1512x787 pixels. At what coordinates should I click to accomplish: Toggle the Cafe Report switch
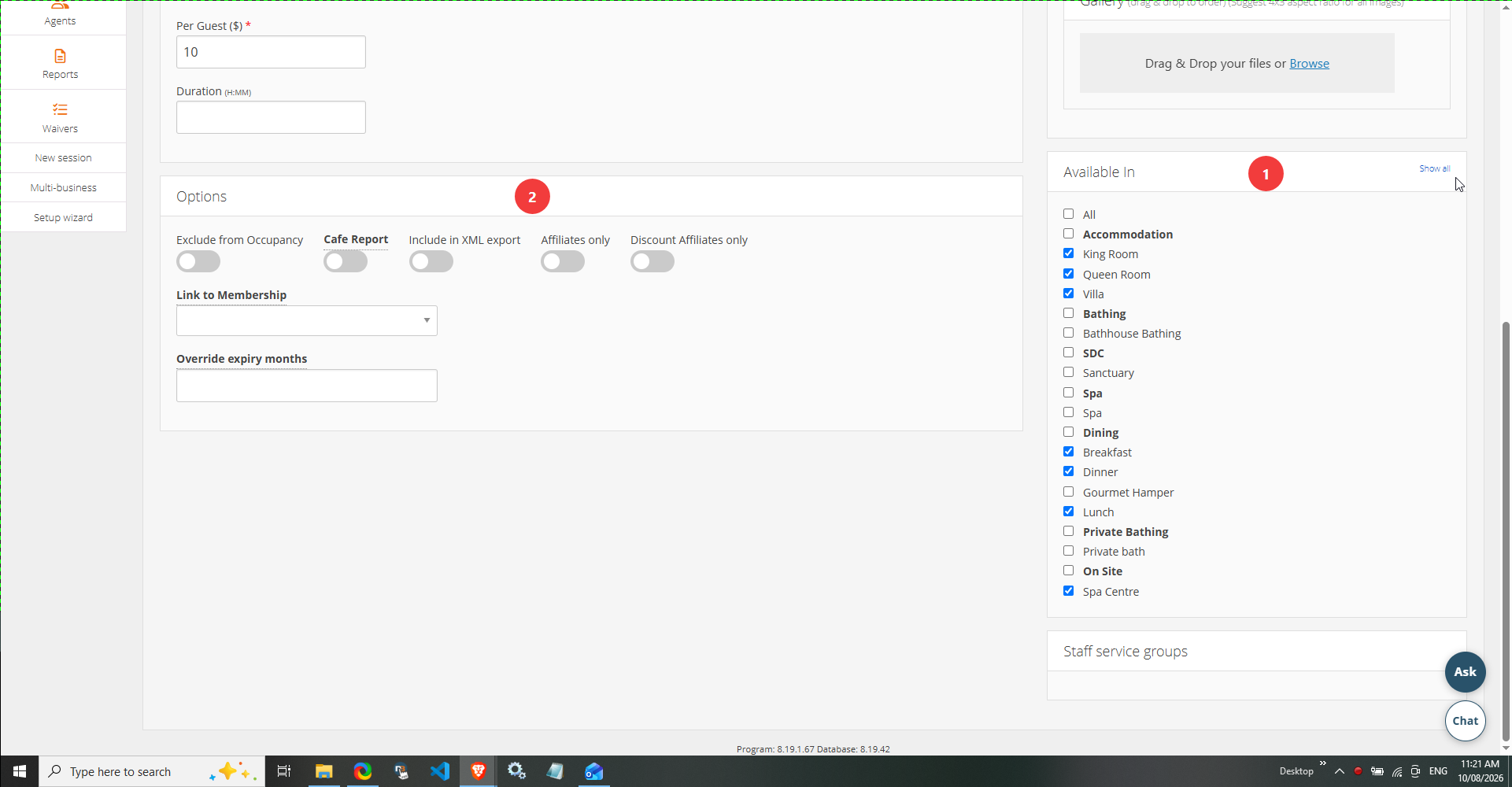(x=346, y=261)
